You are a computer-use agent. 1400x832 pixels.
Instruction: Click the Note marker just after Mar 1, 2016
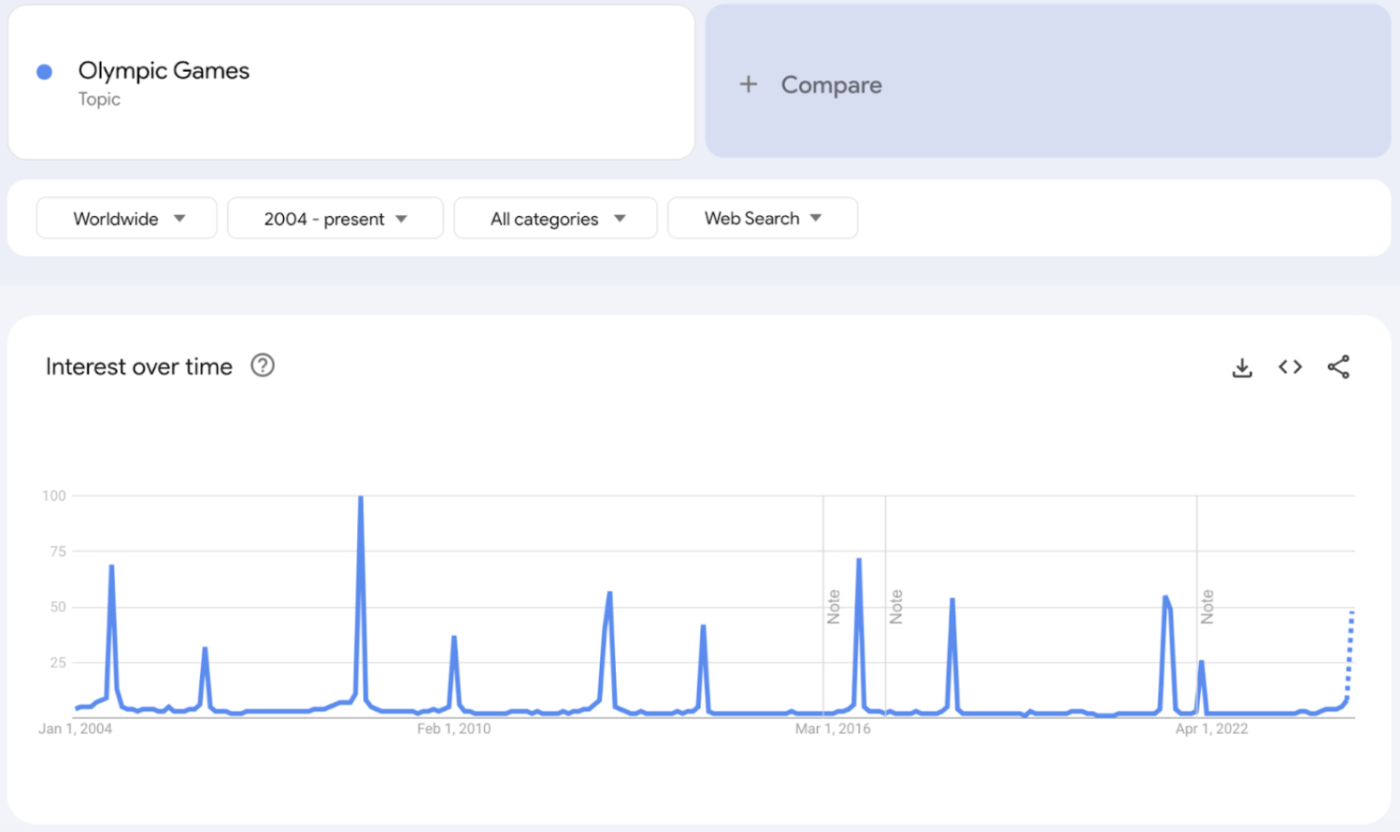(x=896, y=607)
